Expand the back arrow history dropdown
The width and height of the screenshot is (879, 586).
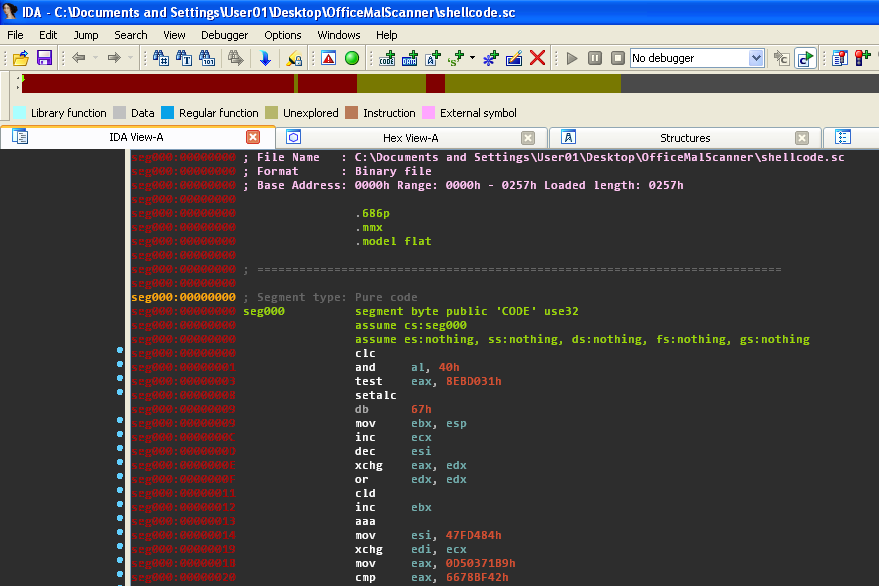click(x=95, y=58)
